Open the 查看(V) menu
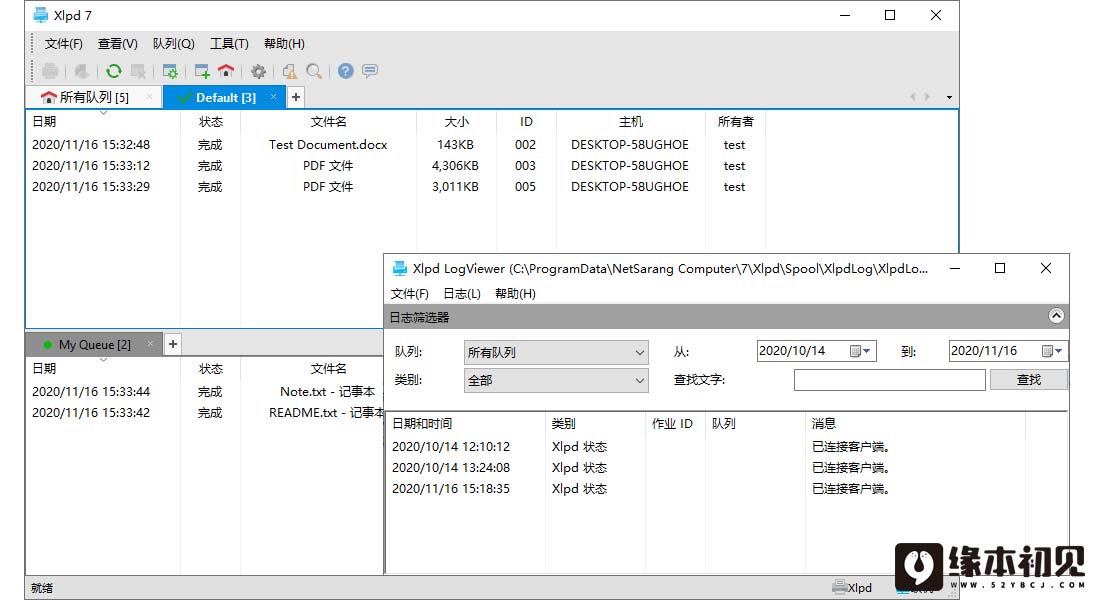Screen dimensions: 1100x600 [118, 44]
